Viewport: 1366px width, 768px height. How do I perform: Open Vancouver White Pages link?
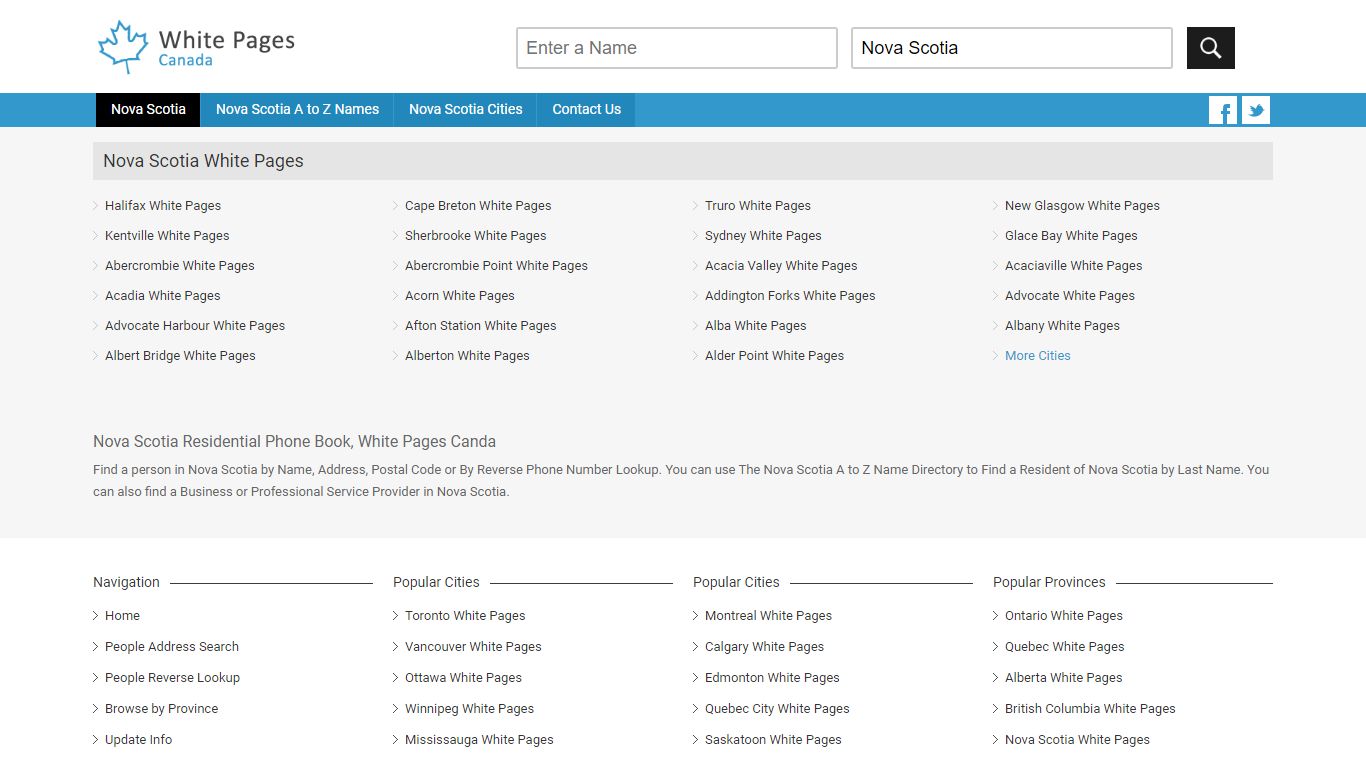(473, 647)
